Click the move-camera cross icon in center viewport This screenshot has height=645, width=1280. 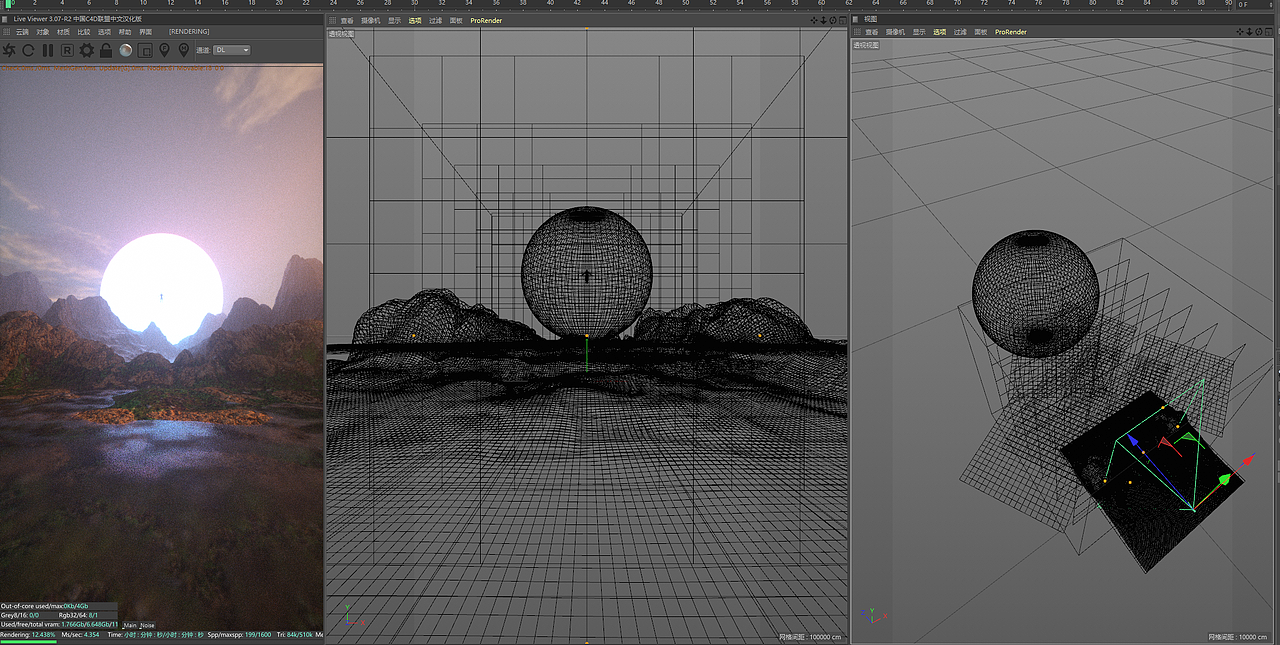click(814, 20)
